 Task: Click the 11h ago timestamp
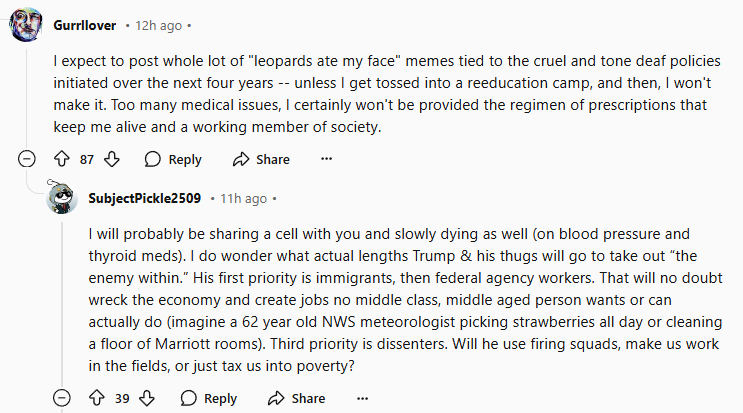pyautogui.click(x=242, y=198)
